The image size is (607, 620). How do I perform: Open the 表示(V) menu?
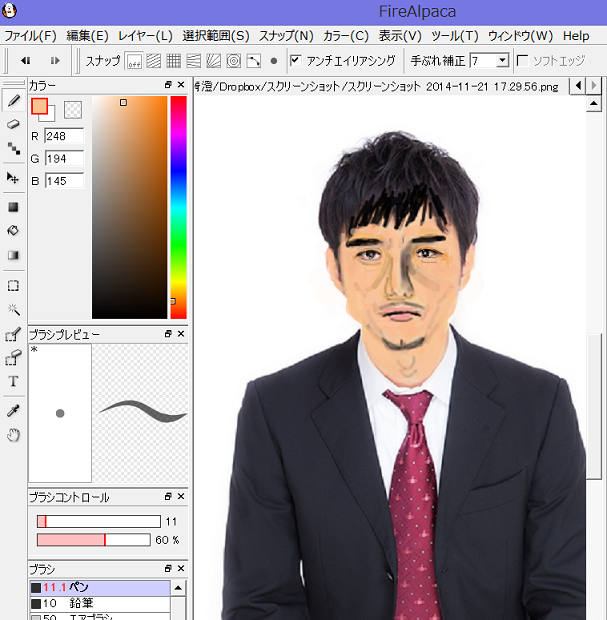tap(400, 36)
